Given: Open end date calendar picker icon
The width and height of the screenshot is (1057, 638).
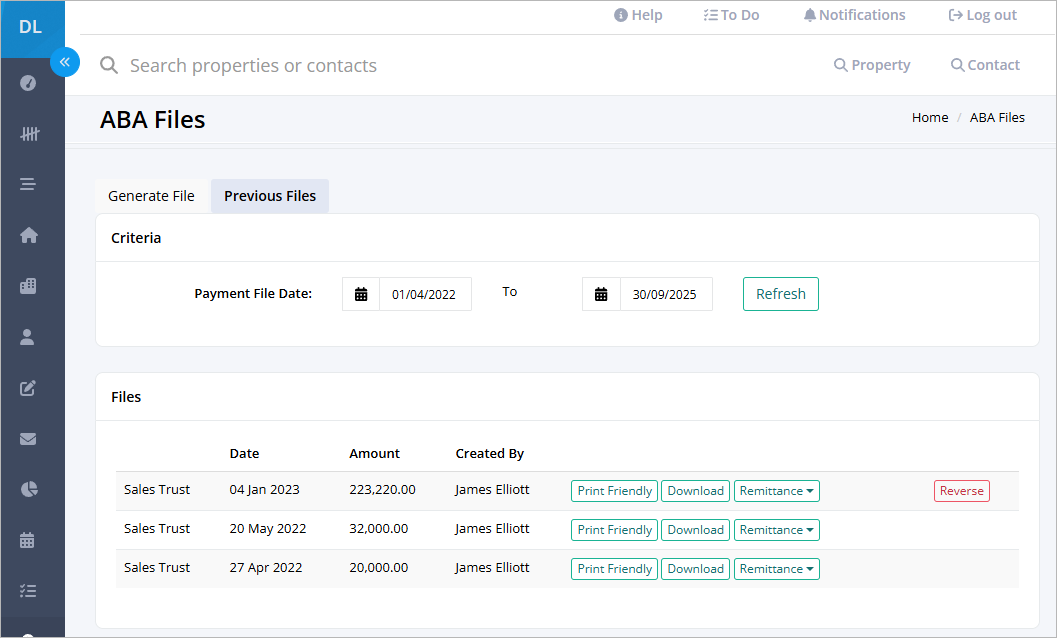Looking at the screenshot, I should click(x=601, y=294).
